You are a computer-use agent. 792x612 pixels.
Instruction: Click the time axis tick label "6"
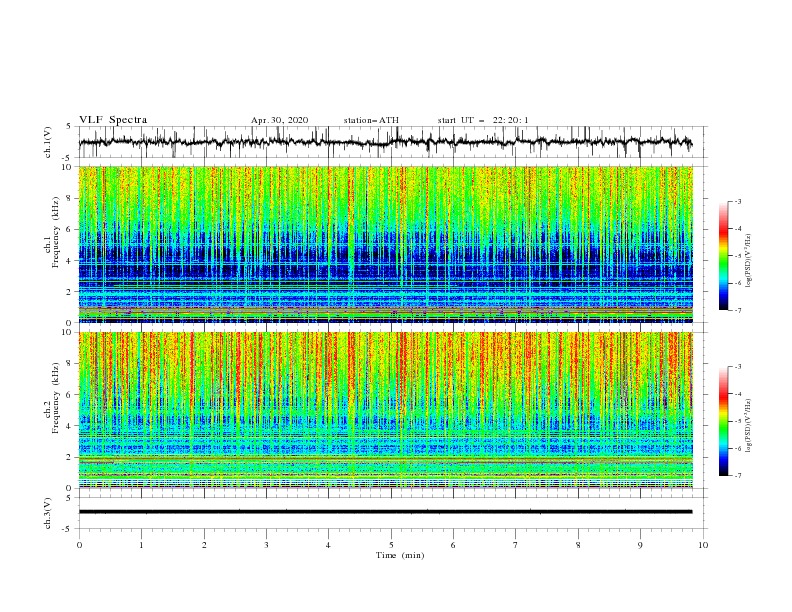tap(453, 545)
